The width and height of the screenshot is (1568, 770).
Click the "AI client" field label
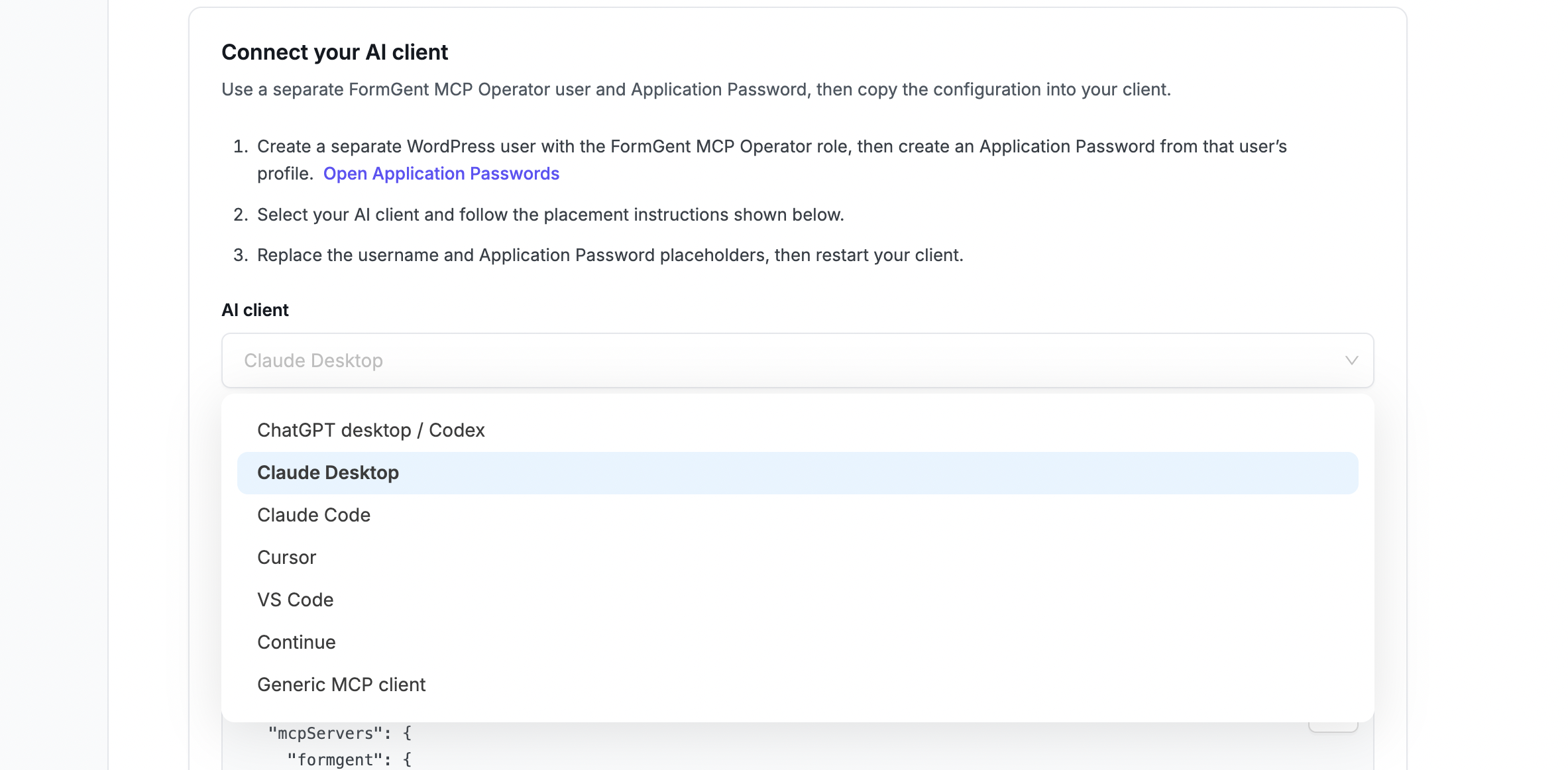point(255,310)
